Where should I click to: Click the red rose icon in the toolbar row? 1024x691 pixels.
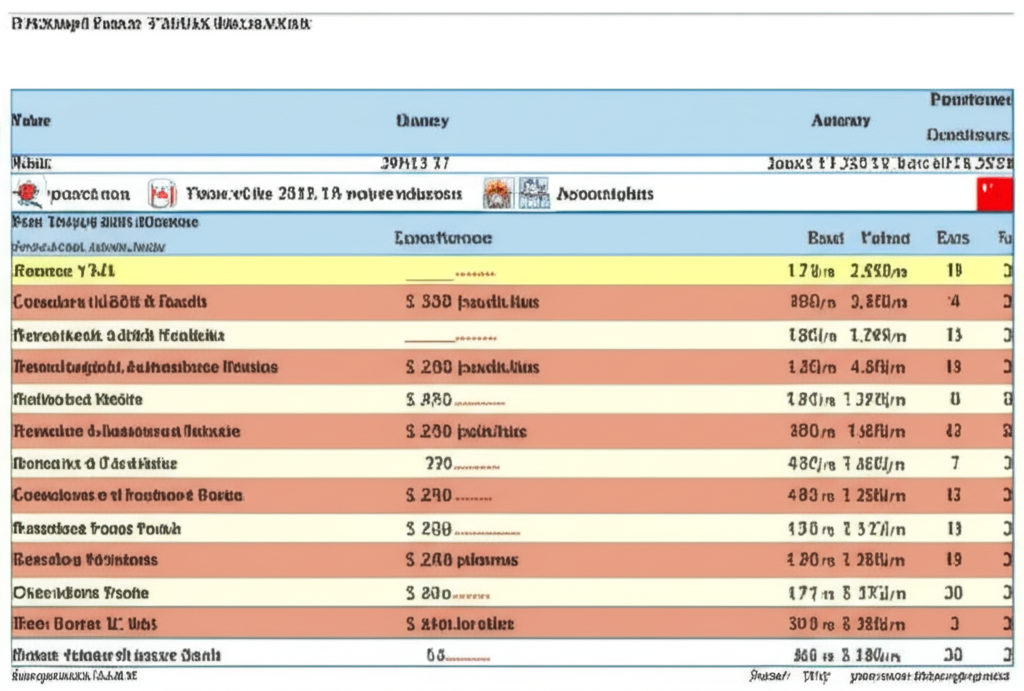click(30, 193)
